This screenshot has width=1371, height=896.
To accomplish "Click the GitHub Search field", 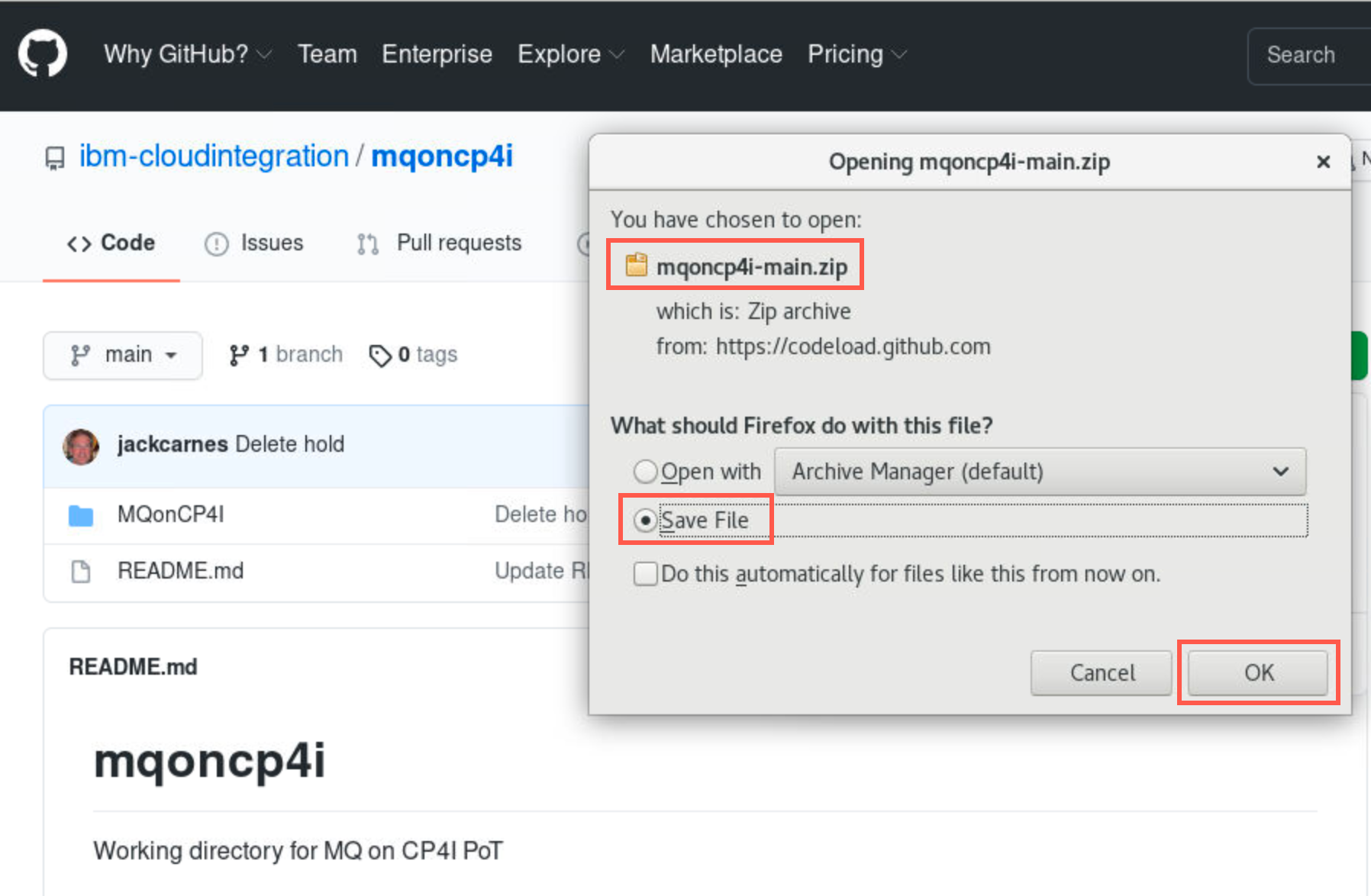I will 1309,55.
